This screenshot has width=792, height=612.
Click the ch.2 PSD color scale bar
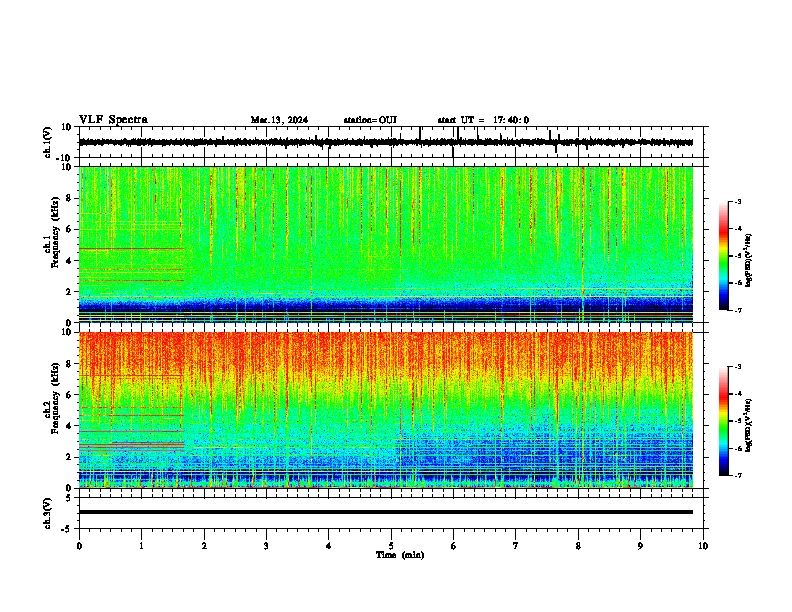point(723,421)
